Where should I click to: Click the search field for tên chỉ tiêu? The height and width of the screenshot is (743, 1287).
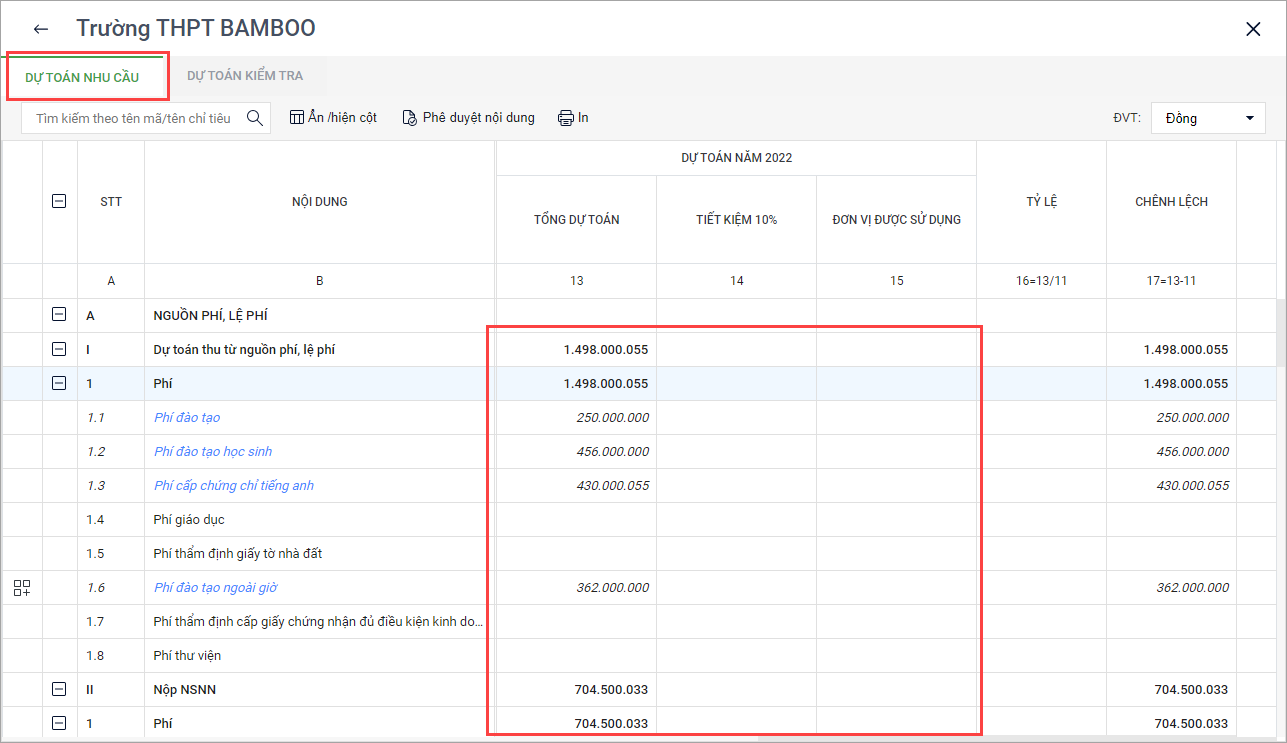[x=133, y=118]
